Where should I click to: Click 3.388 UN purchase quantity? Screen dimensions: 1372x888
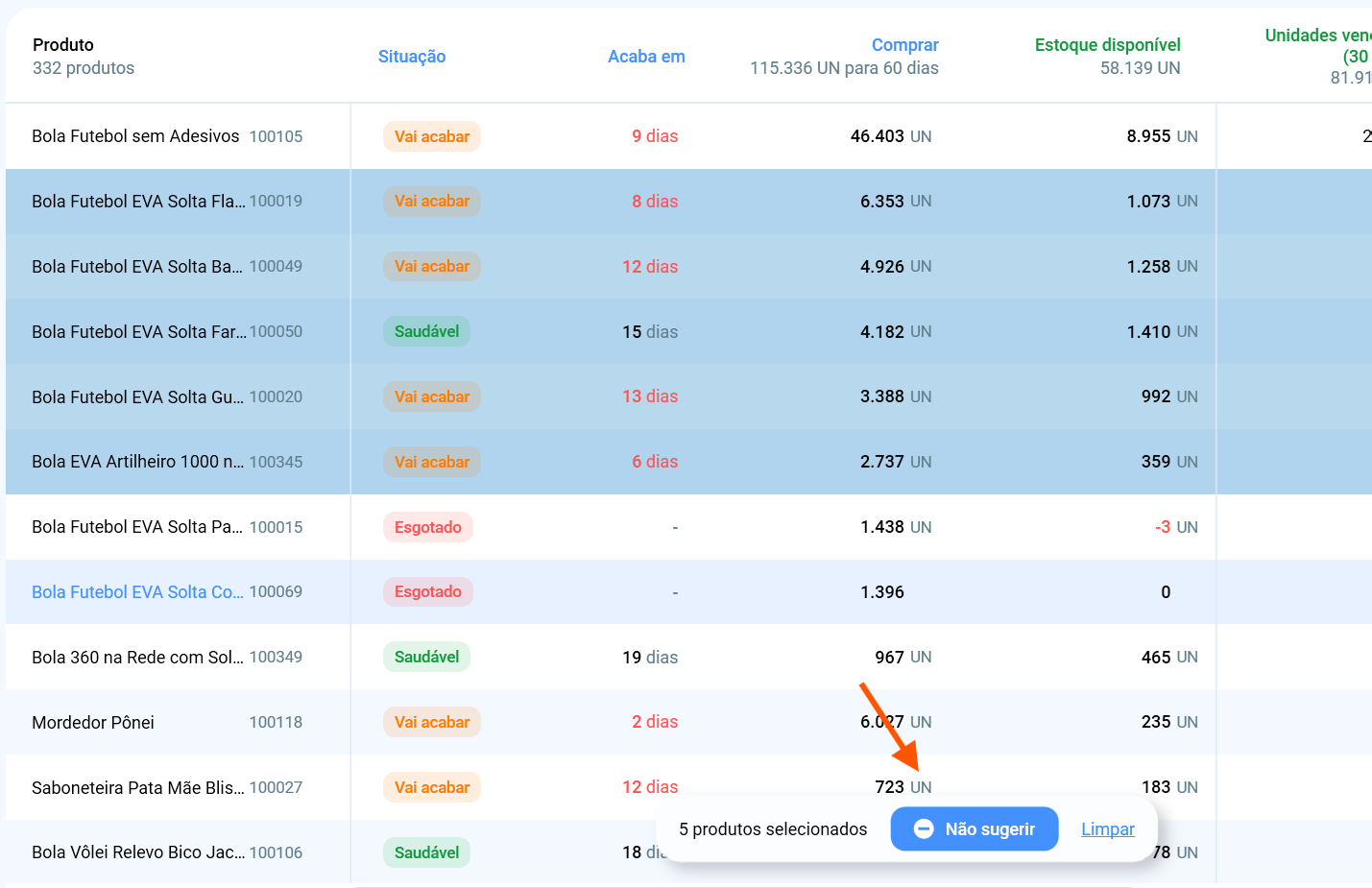(x=896, y=396)
